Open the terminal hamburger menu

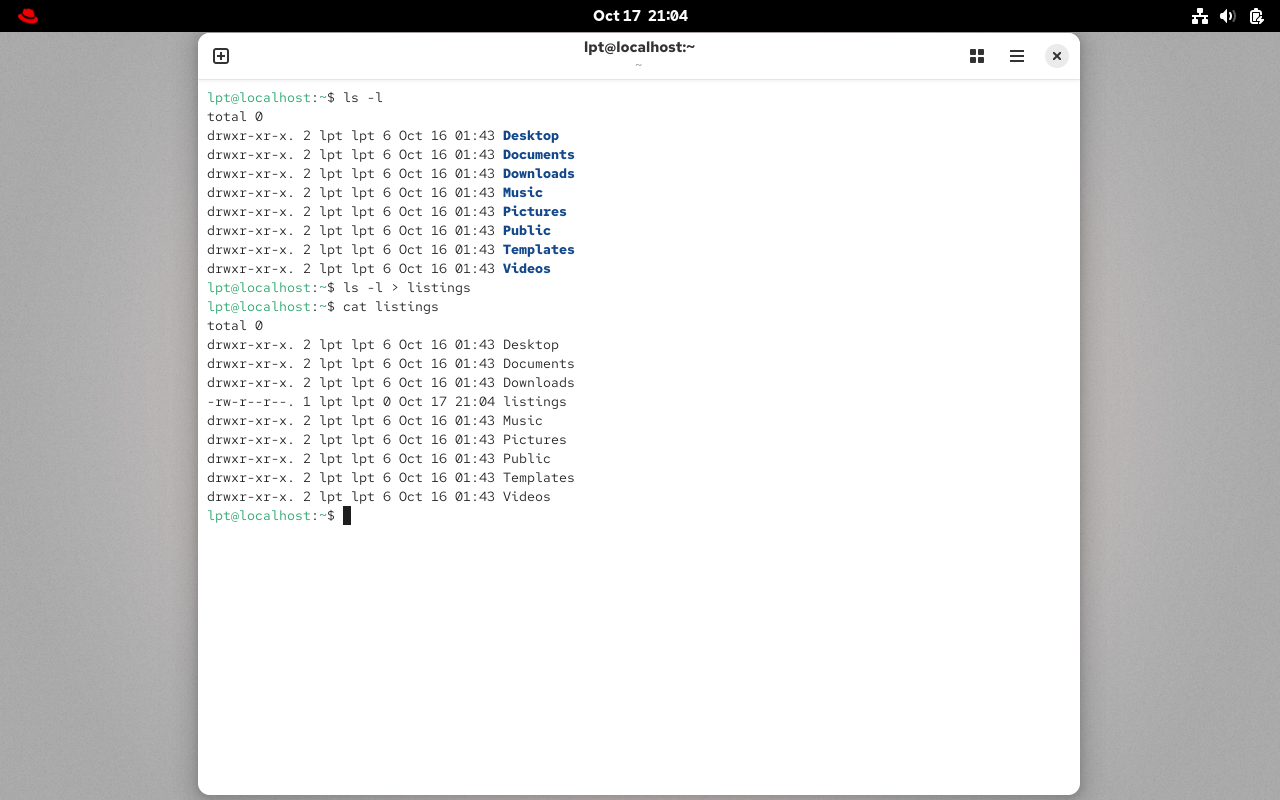tap(1017, 56)
